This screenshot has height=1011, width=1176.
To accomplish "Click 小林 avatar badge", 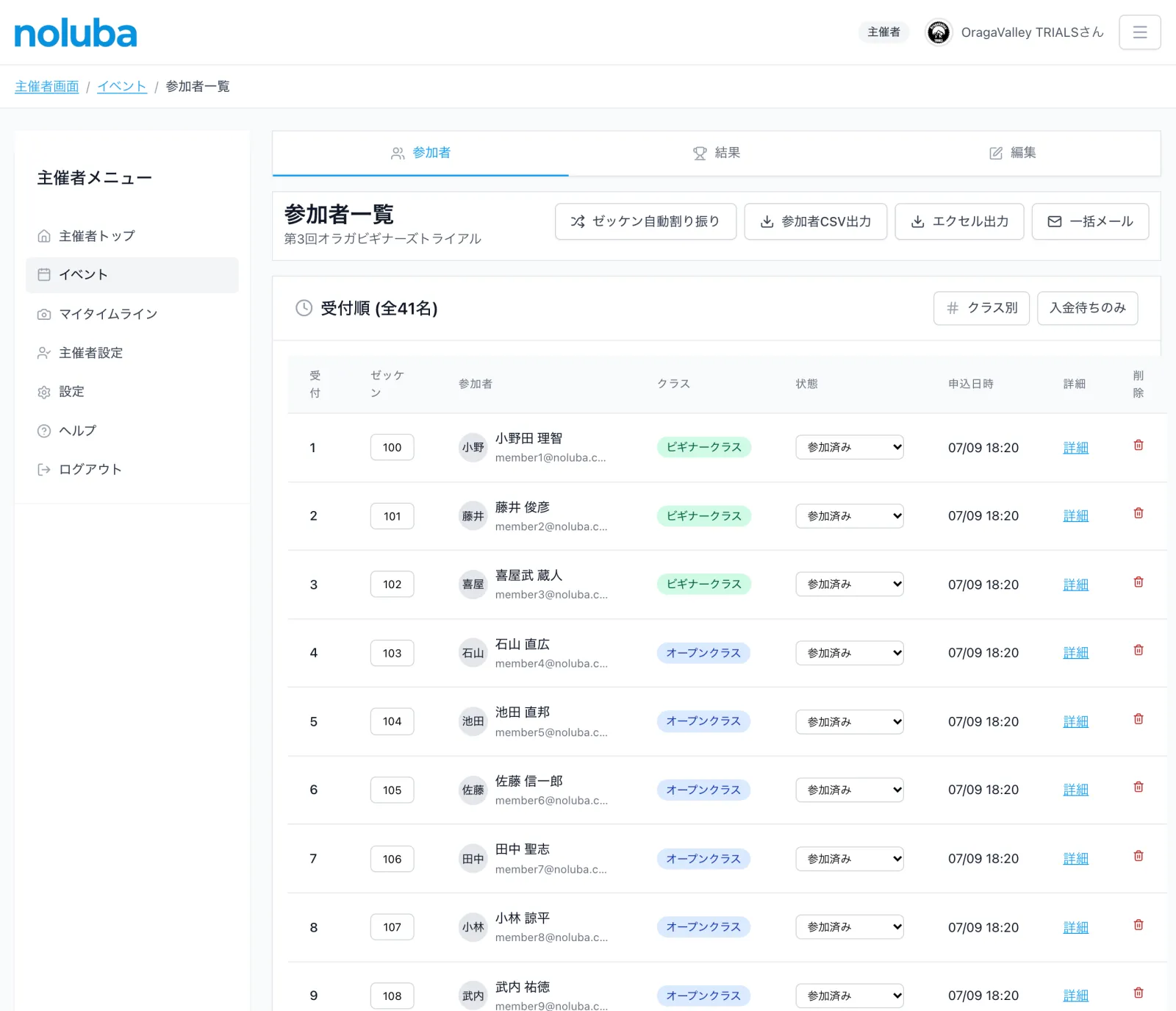I will click(x=473, y=927).
